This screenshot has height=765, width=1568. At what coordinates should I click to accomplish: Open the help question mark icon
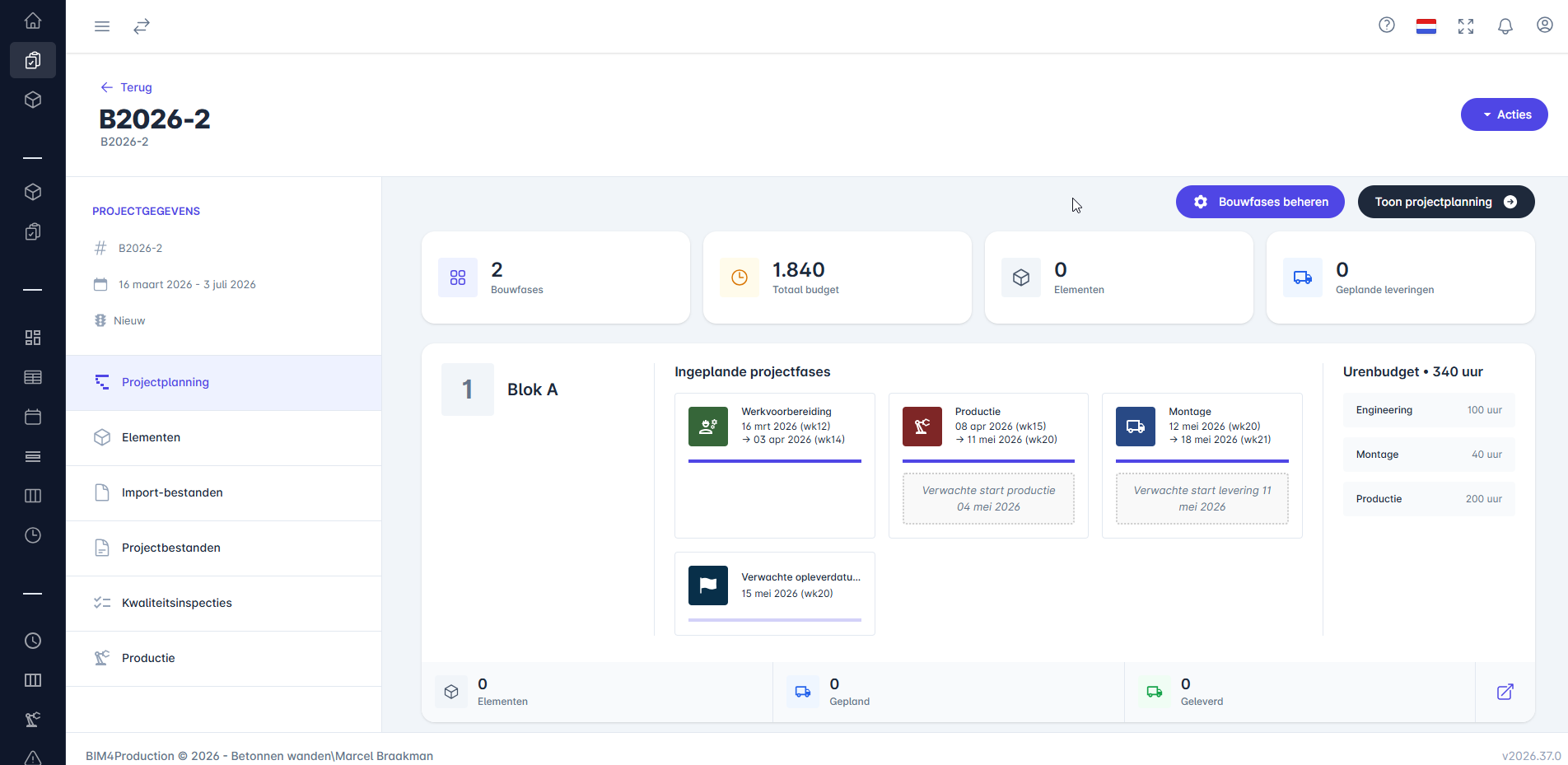coord(1387,26)
